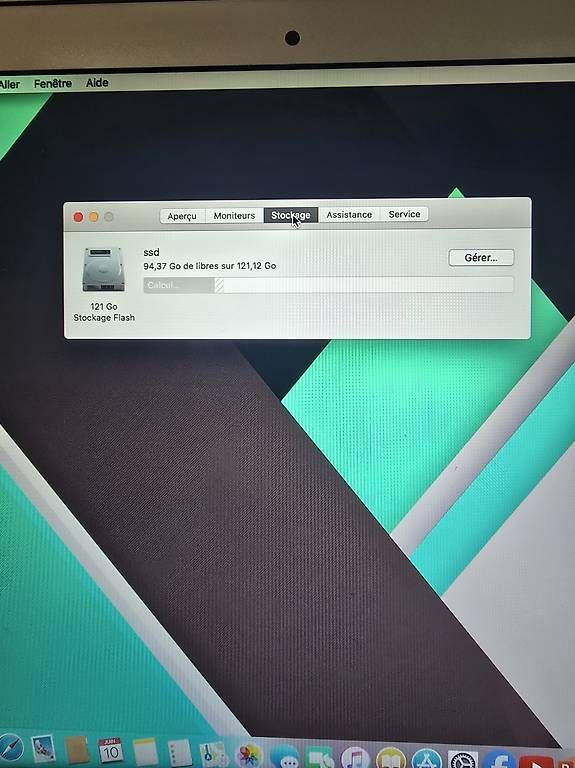Open the Photos app pinwheel icon
This screenshot has width=575, height=768.
coord(249,756)
